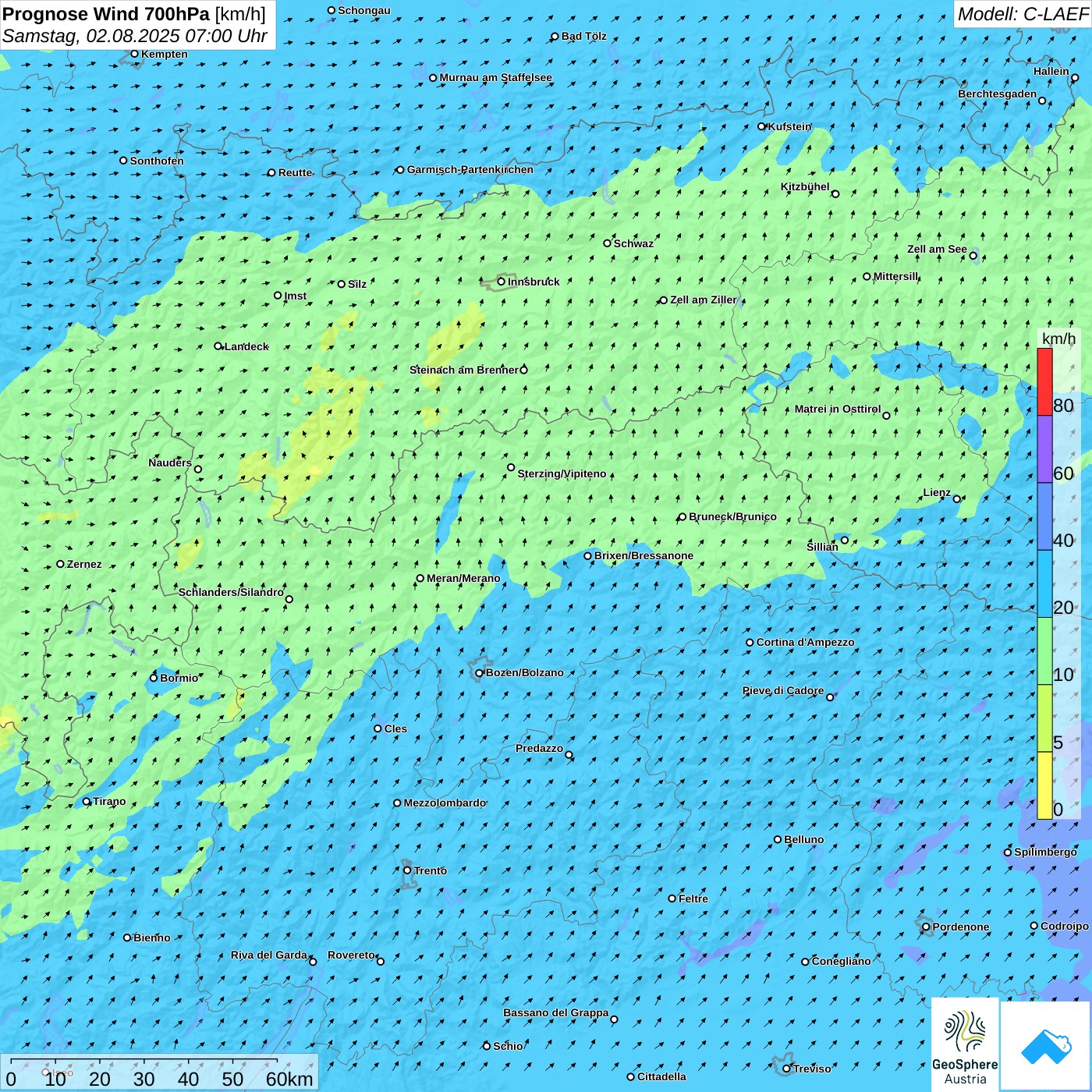1092x1092 pixels.
Task: Click the Innsbruck city marker
Action: [502, 282]
